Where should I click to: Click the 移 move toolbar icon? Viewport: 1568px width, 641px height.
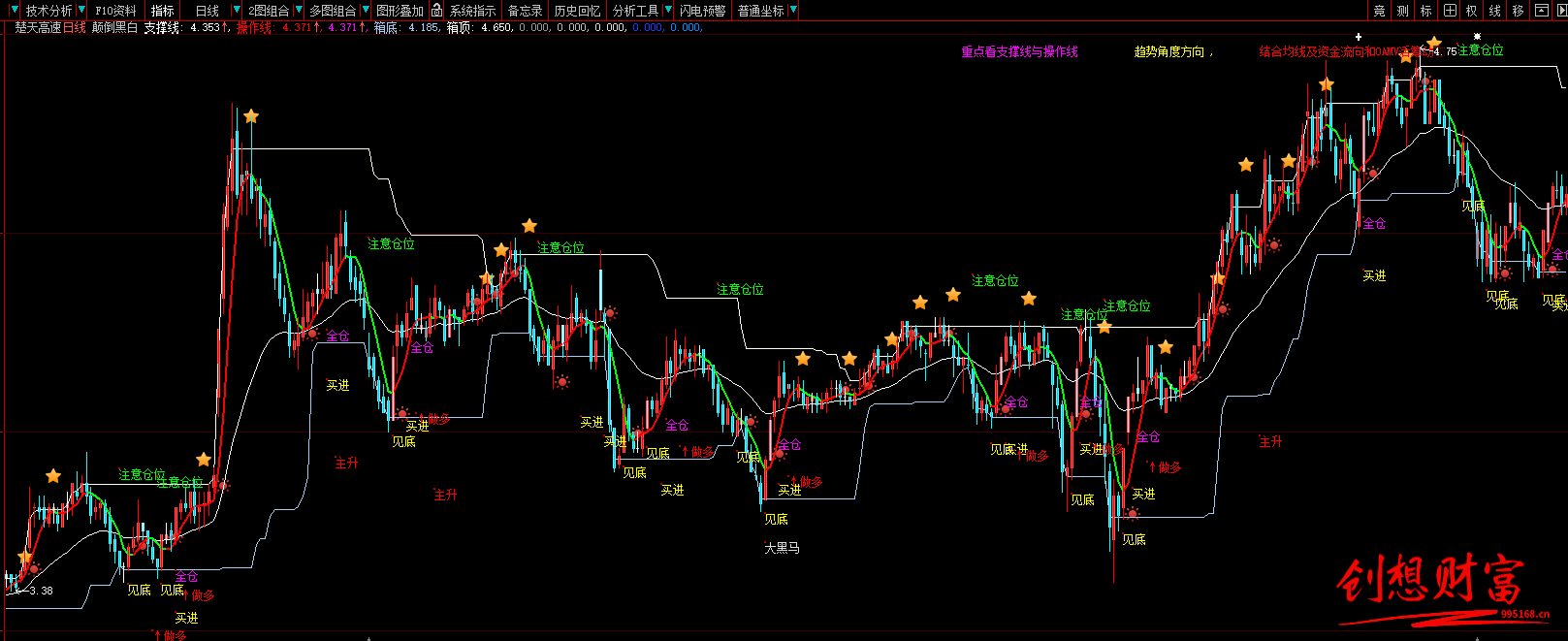tap(1518, 11)
